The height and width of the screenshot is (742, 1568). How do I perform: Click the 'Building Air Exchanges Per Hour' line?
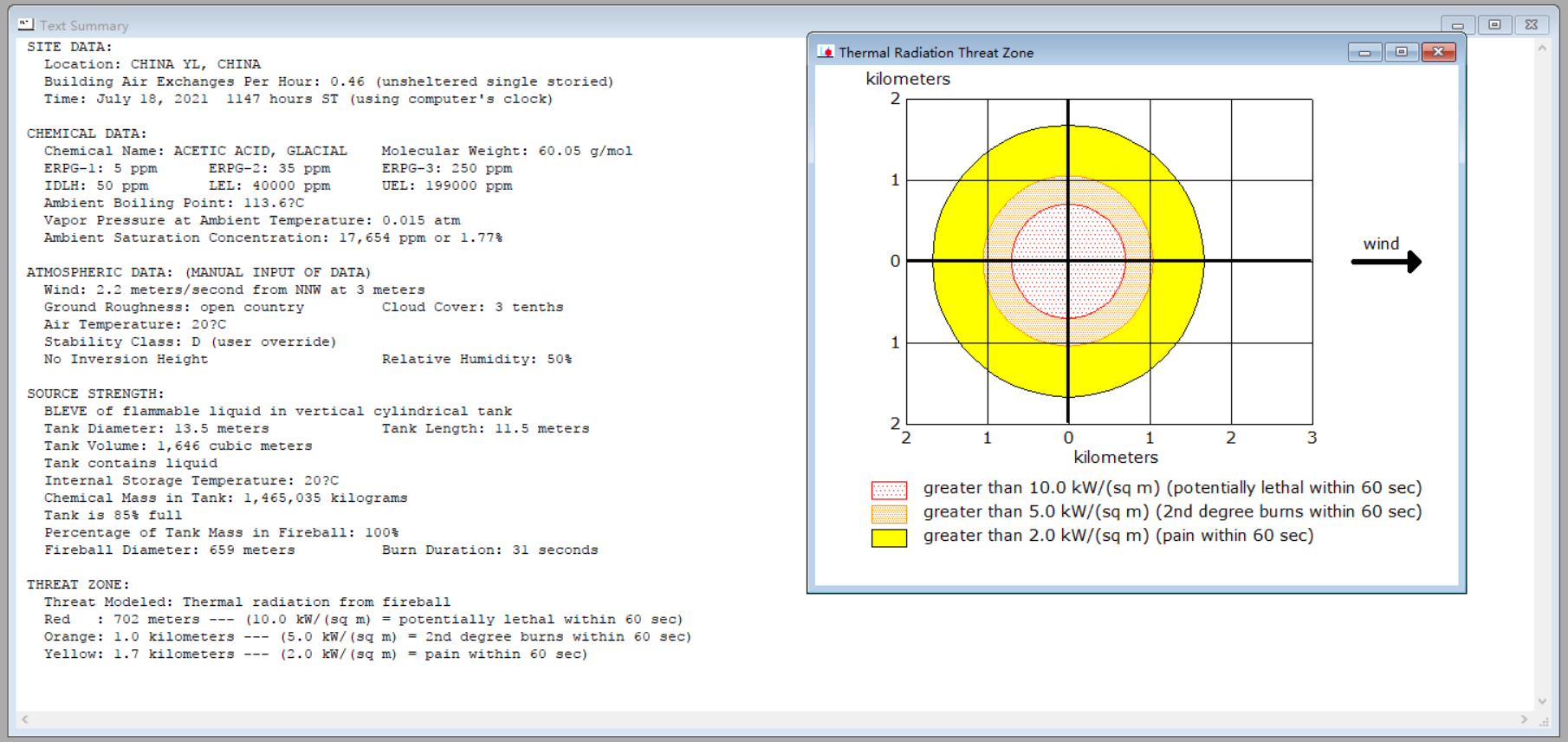329,81
